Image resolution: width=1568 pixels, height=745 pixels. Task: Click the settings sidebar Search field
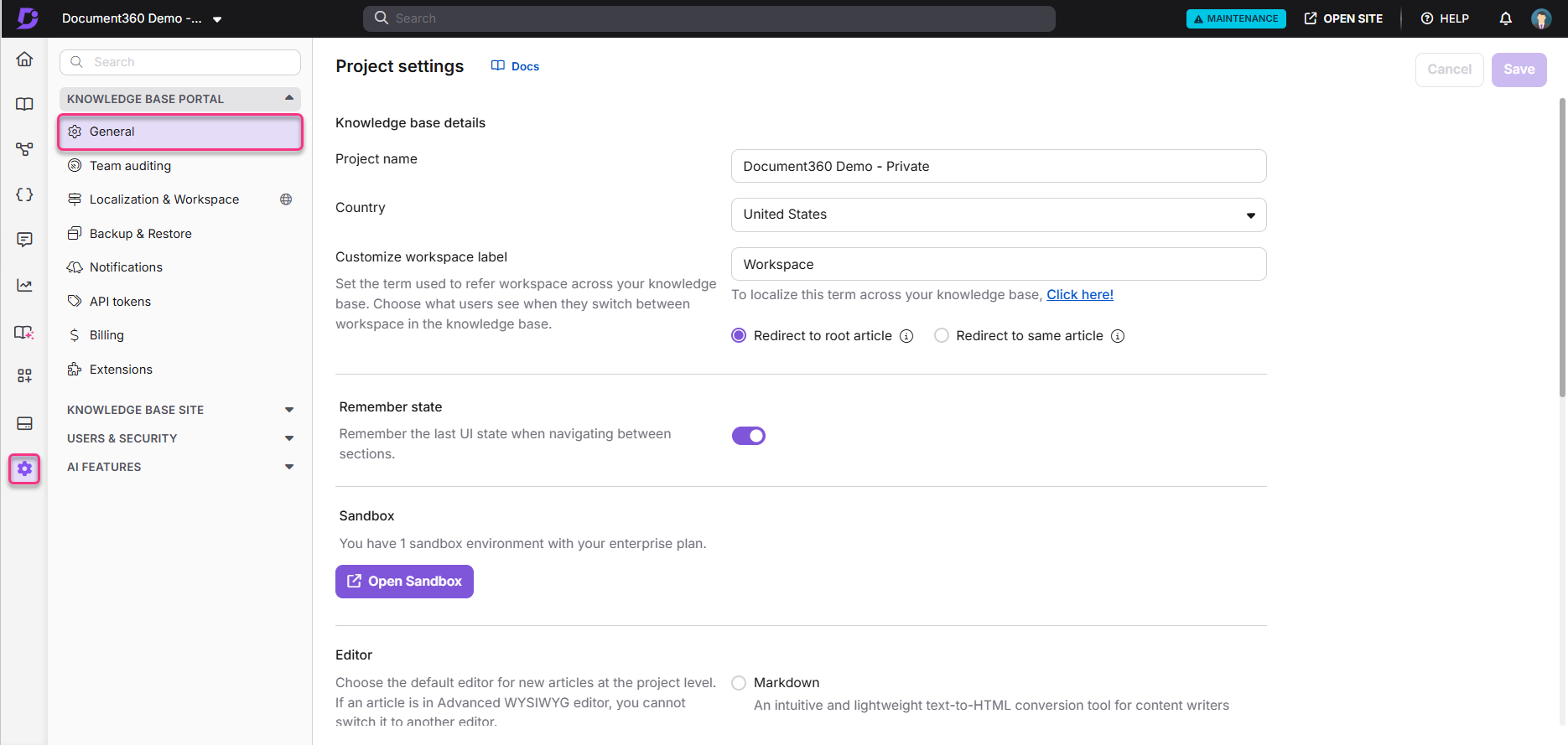click(180, 62)
